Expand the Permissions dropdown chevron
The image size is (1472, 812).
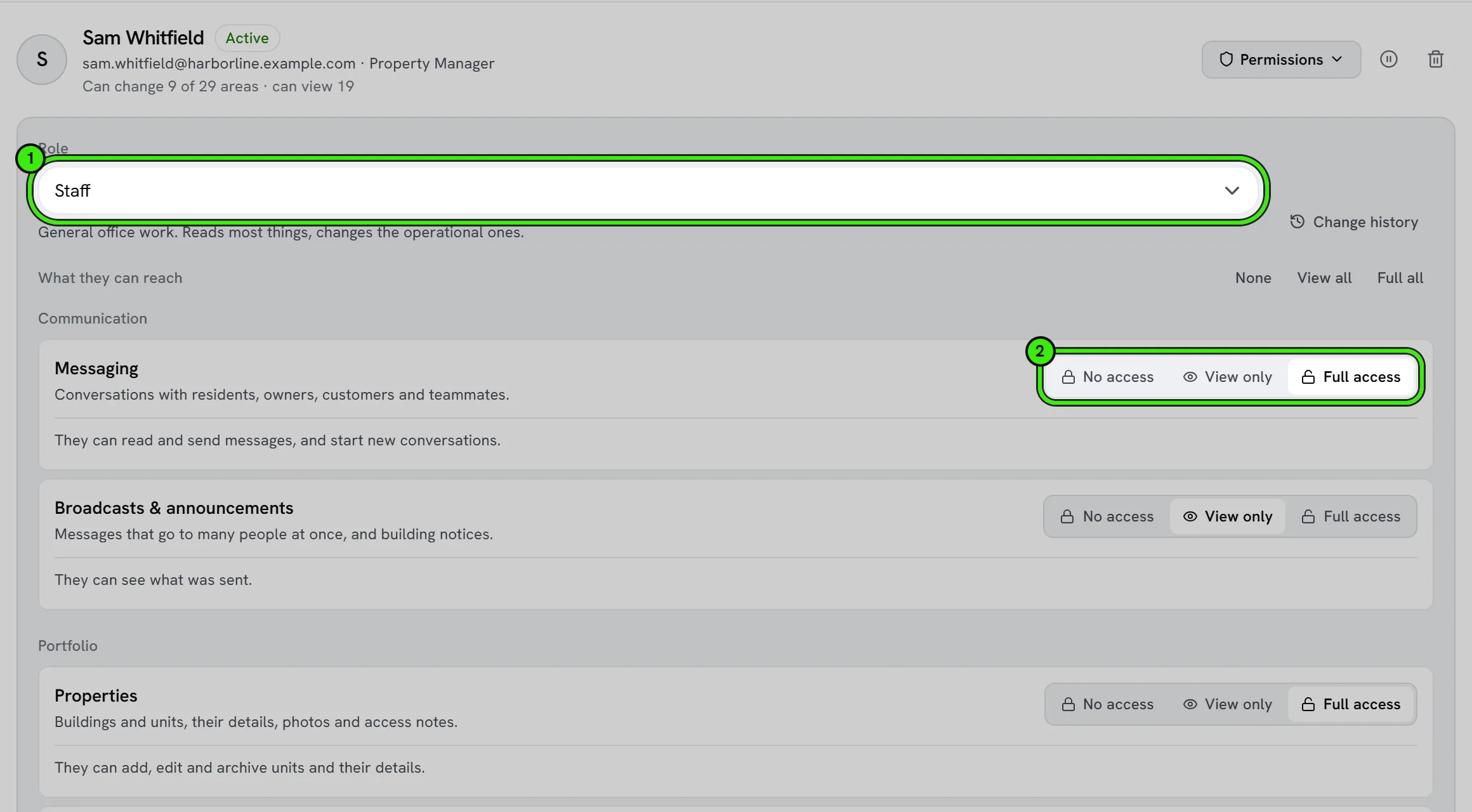[x=1337, y=59]
